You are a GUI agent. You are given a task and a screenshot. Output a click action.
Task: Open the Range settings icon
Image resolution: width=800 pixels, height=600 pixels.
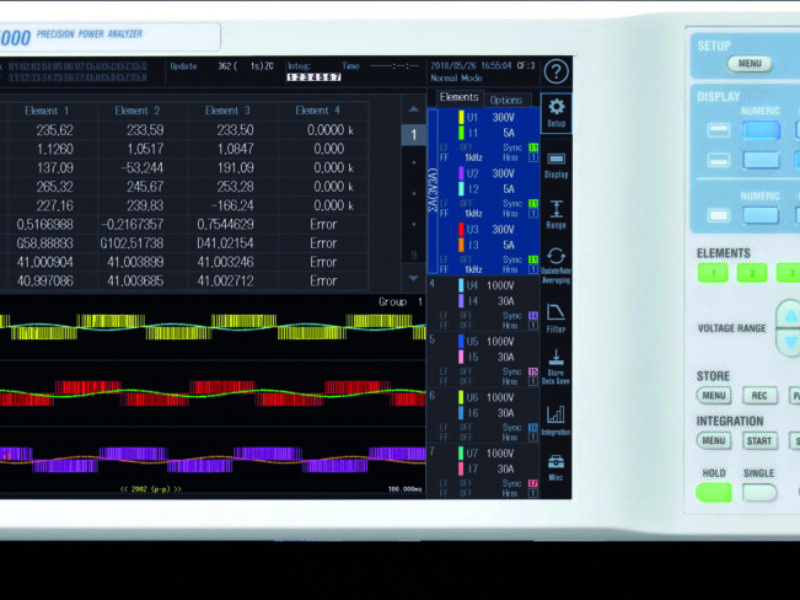point(557,215)
